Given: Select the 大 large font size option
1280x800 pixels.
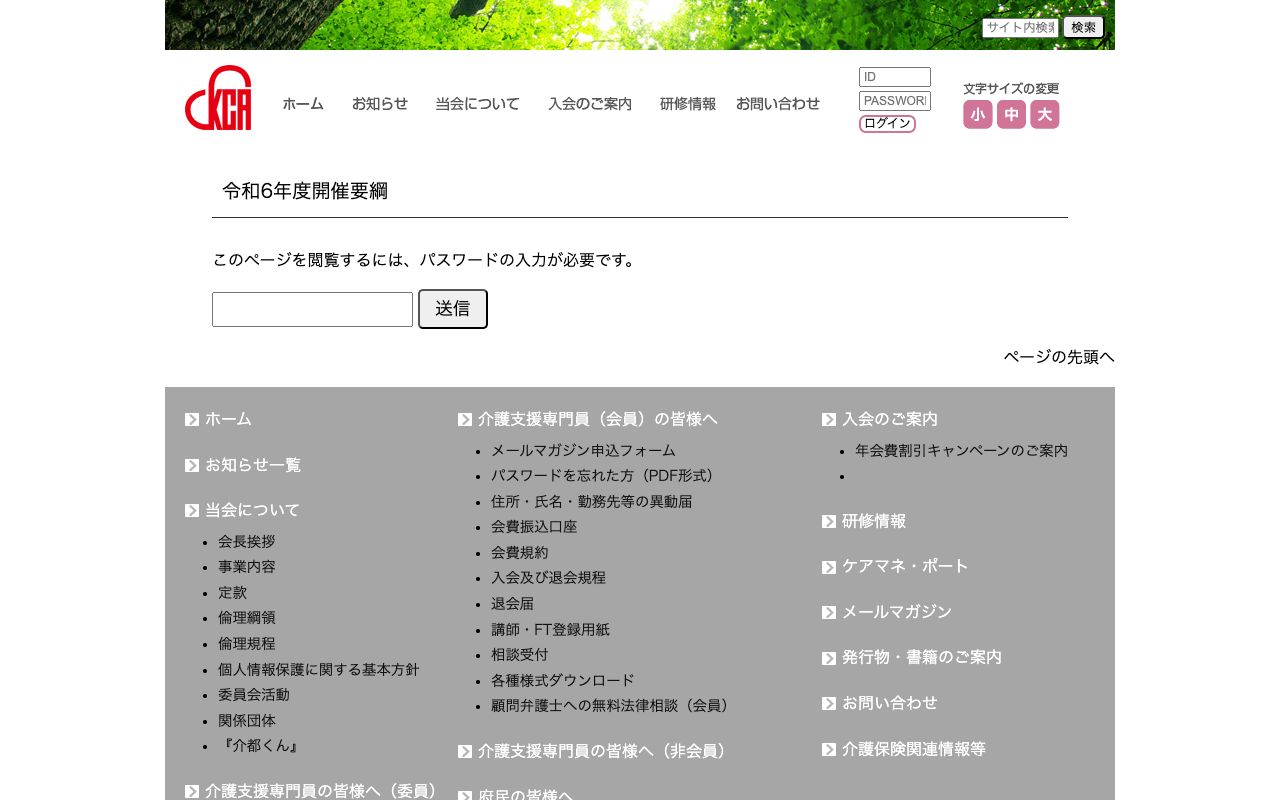Looking at the screenshot, I should coord(1044,114).
